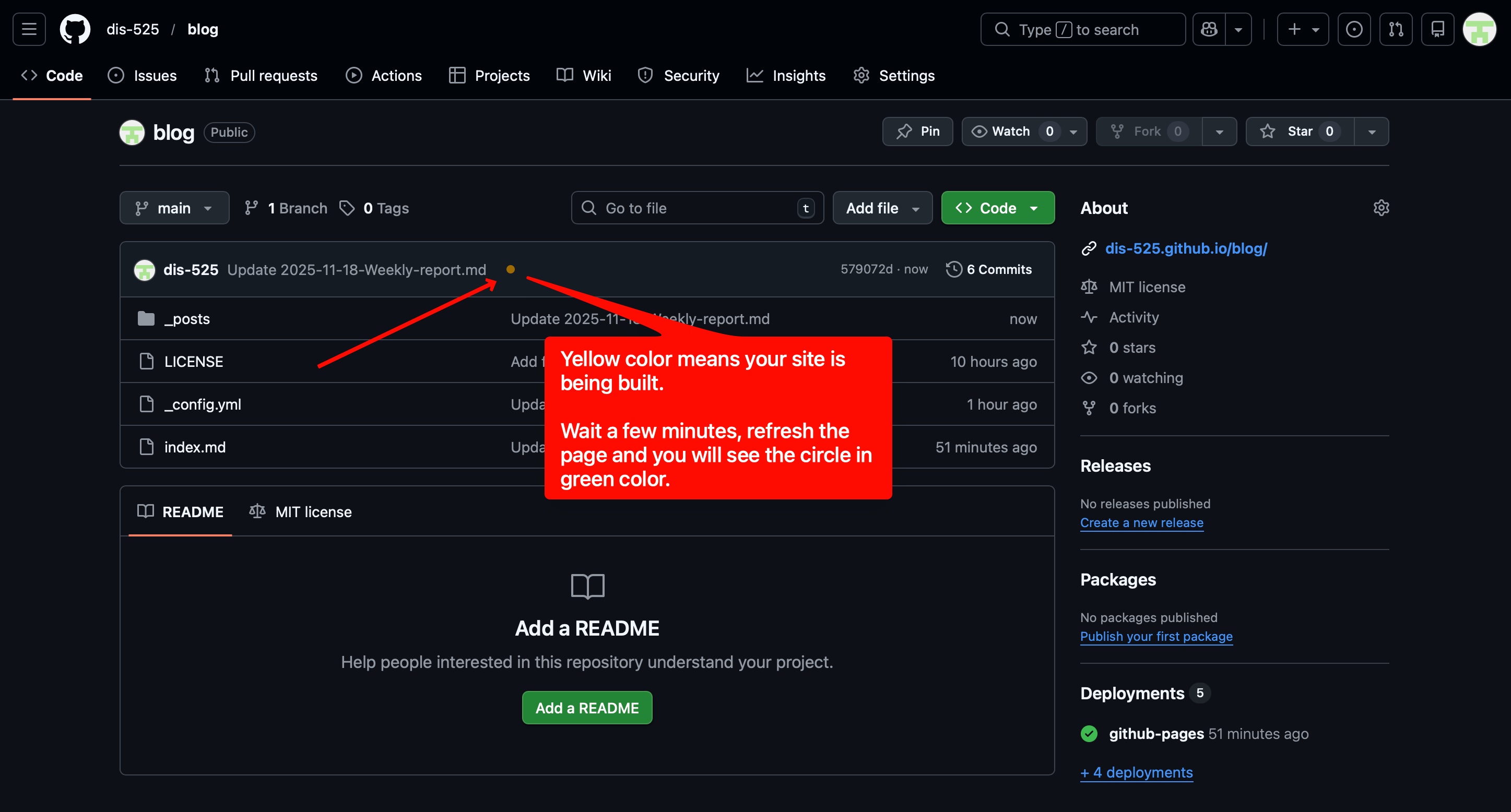The width and height of the screenshot is (1511, 812).
Task: Toggle Star on the blog repository
Action: 1299,132
